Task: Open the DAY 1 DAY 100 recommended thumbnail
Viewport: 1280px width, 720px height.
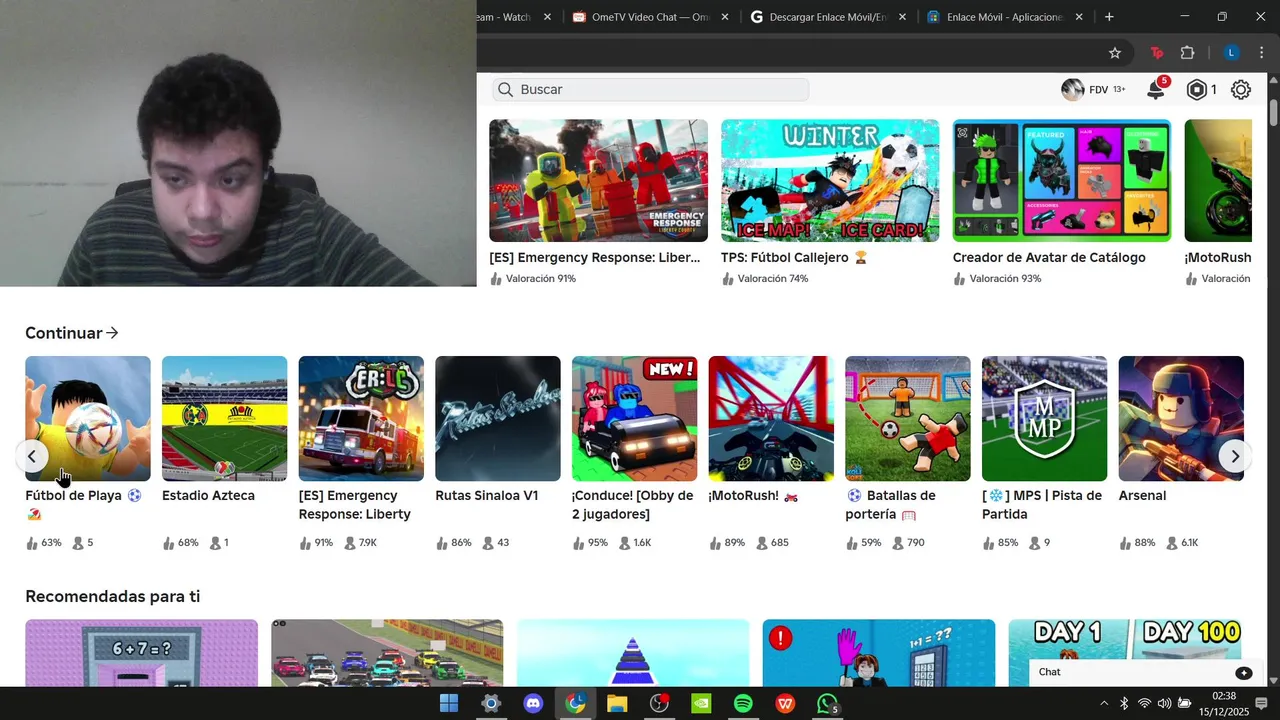Action: [x=1125, y=640]
